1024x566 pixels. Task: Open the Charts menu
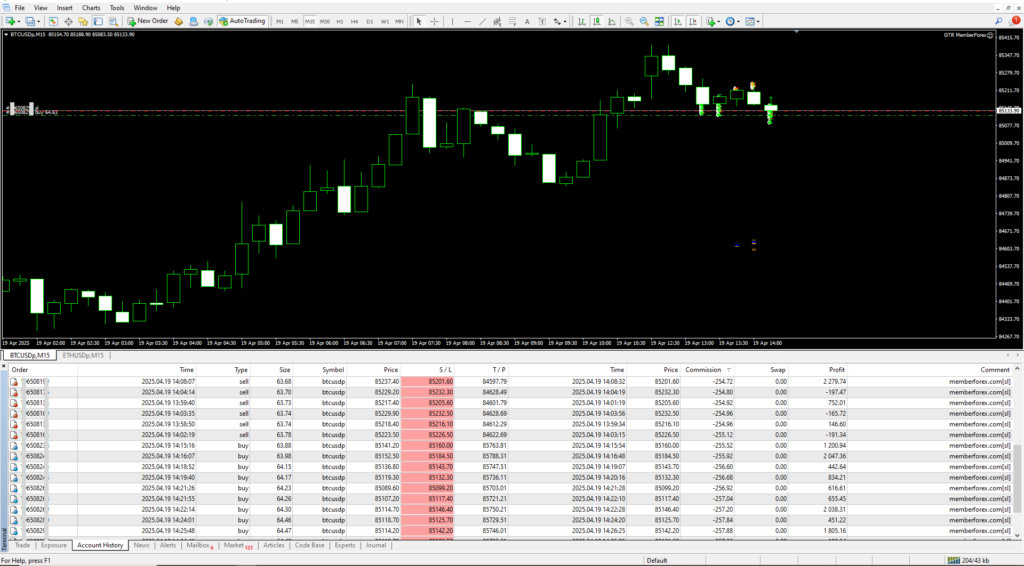pyautogui.click(x=91, y=7)
